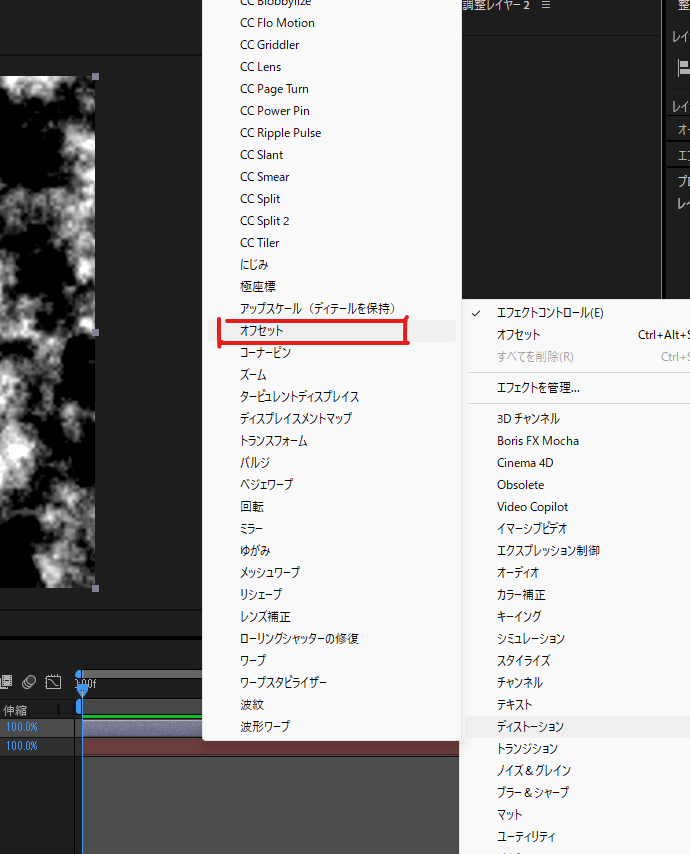Select the コーナーピン effect
This screenshot has width=690, height=854.
265,353
